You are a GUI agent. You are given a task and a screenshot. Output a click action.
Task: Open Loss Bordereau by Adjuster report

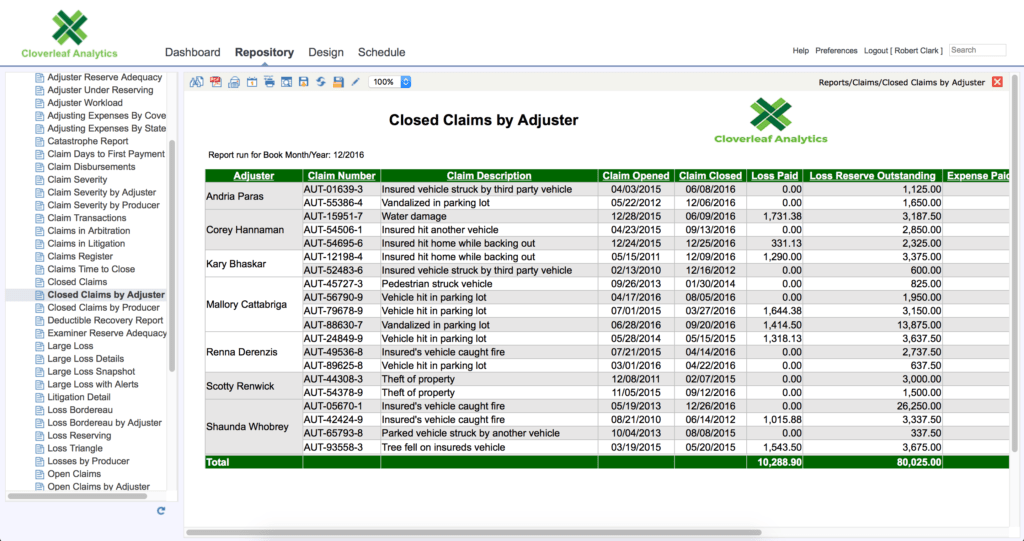pyautogui.click(x=104, y=423)
